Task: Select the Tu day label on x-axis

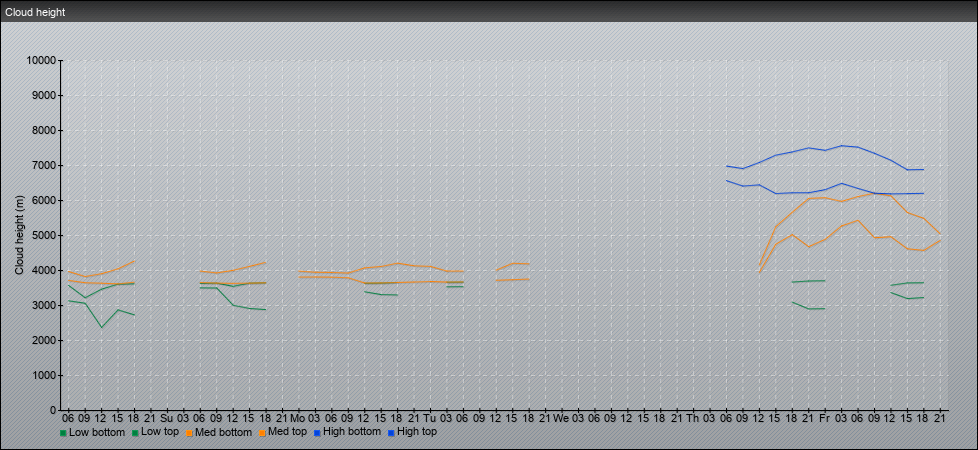Action: pos(429,418)
